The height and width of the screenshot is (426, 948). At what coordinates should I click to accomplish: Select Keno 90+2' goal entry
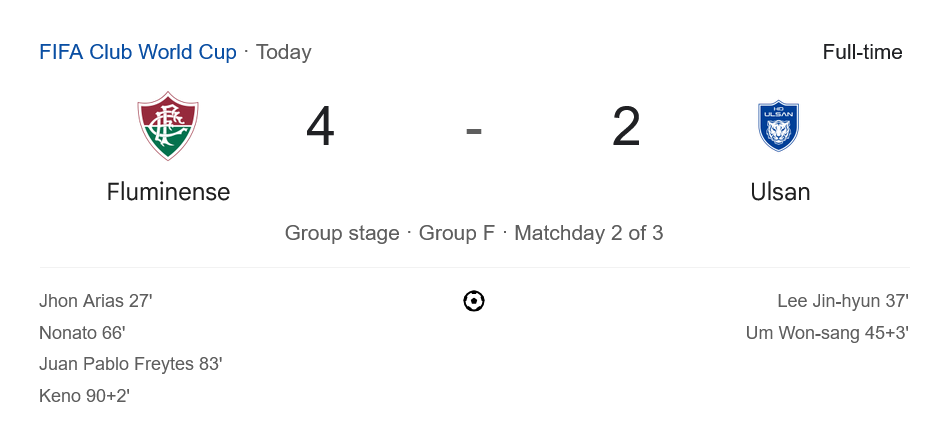click(x=85, y=396)
